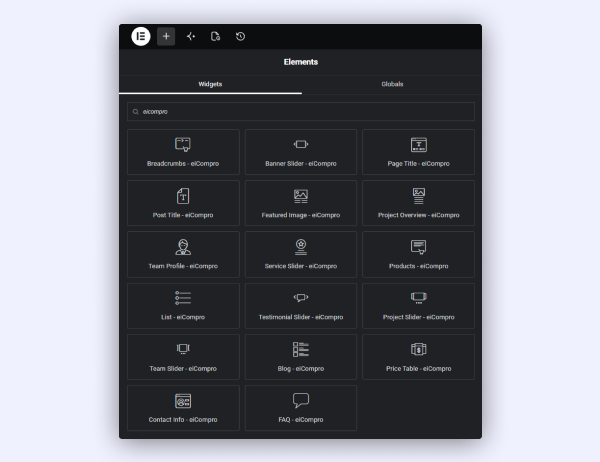The image size is (600, 462).
Task: Click the 'List - eiCompro' label
Action: click(183, 317)
